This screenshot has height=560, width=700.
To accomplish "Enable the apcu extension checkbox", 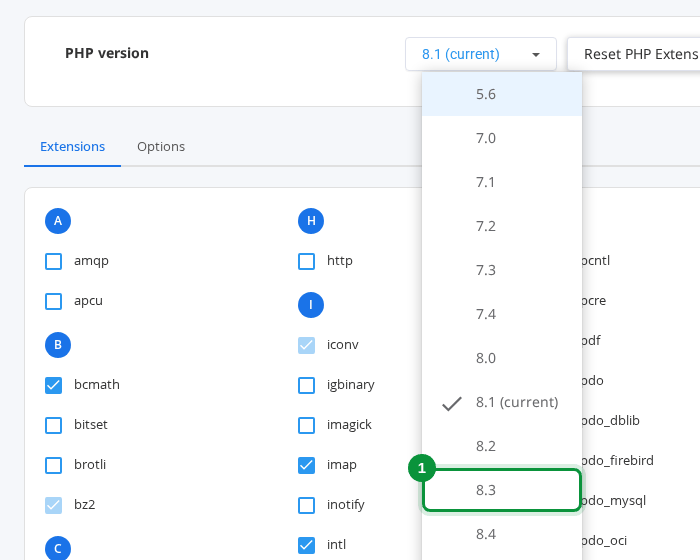I will (x=54, y=301).
